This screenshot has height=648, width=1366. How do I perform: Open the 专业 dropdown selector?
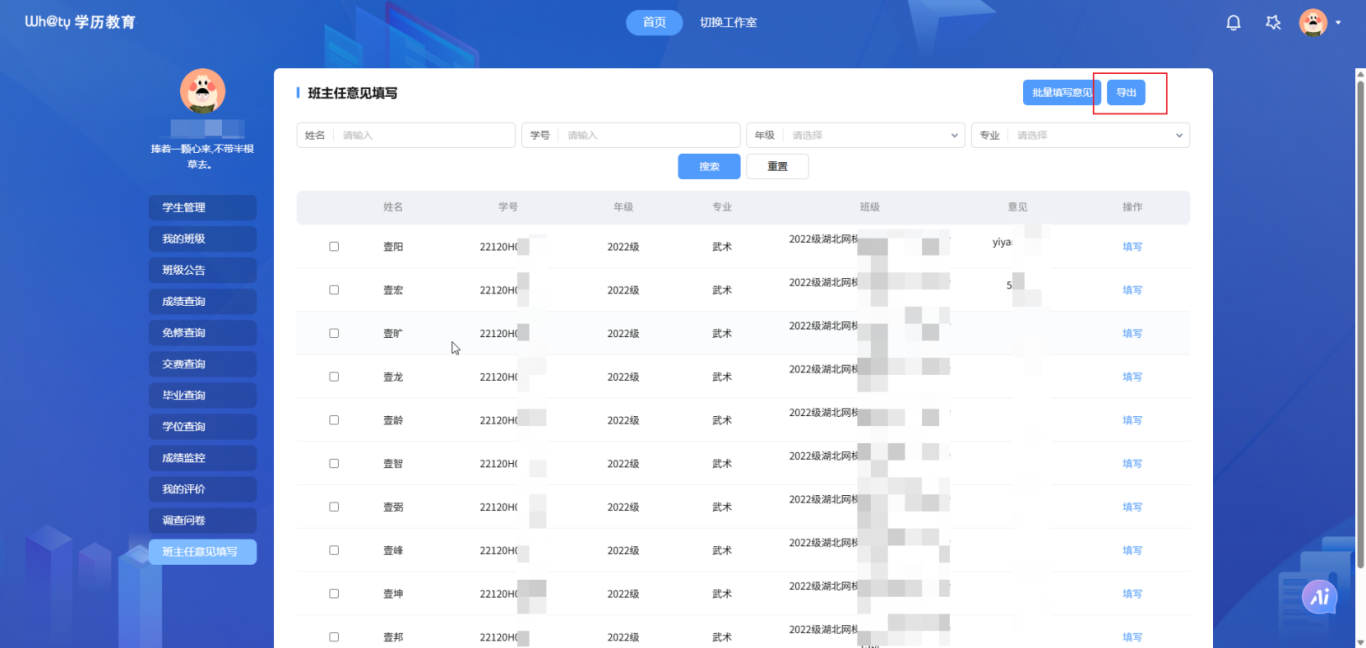click(x=1095, y=135)
